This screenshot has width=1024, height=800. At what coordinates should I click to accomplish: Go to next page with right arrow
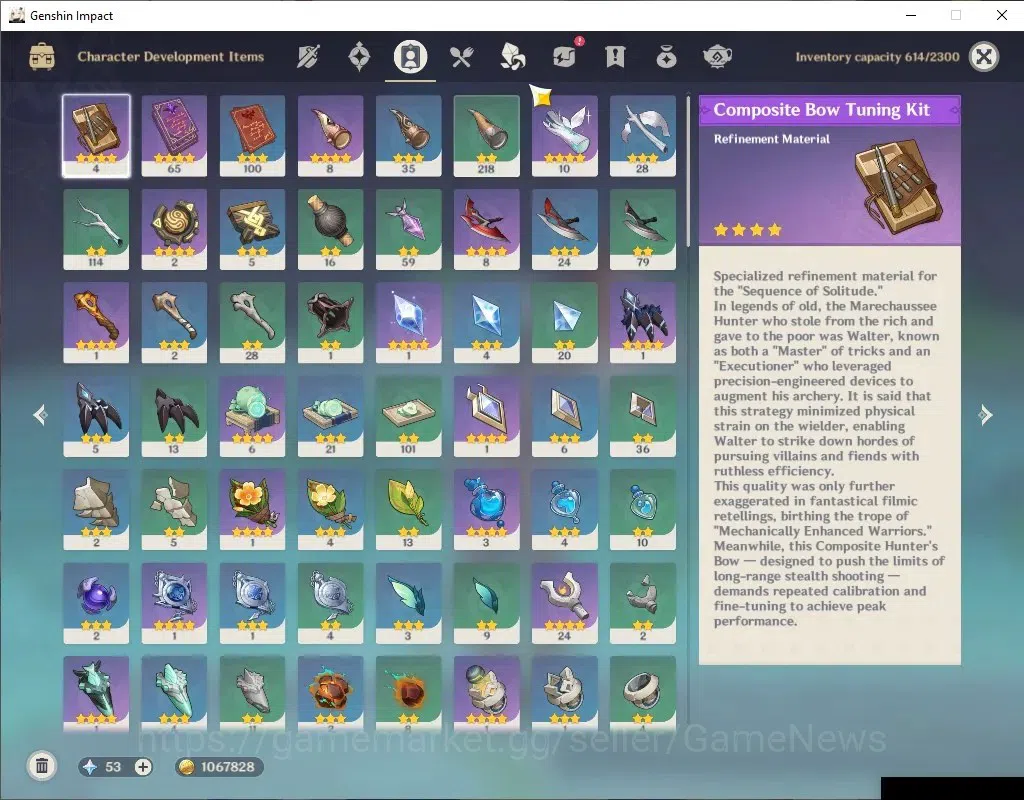tap(985, 415)
